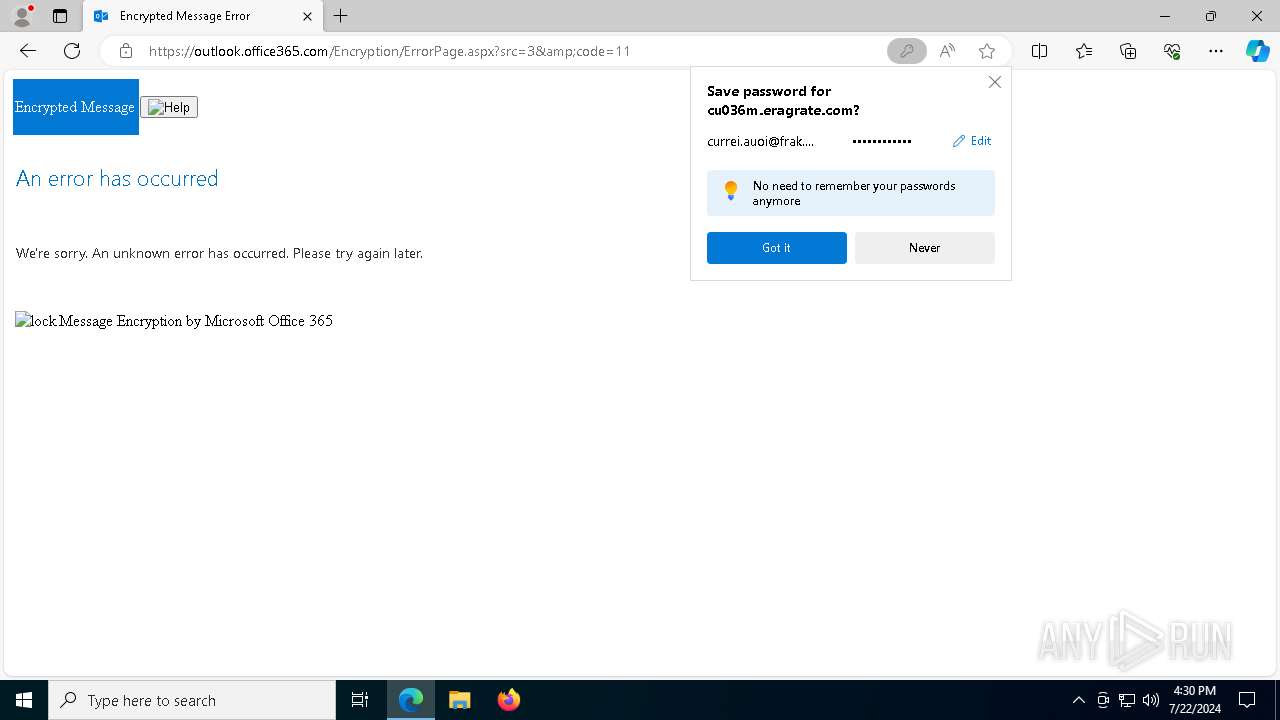This screenshot has width=1280, height=720.
Task: Open Settings and more menu
Action: 1216,51
